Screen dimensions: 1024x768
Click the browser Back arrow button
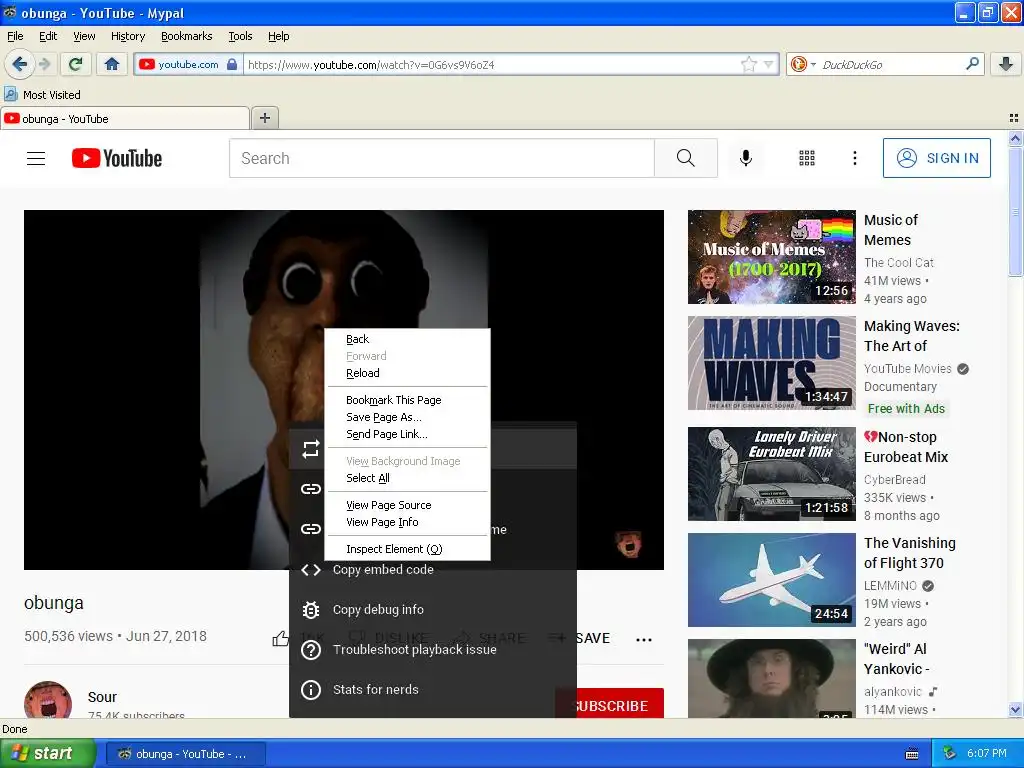(x=19, y=64)
